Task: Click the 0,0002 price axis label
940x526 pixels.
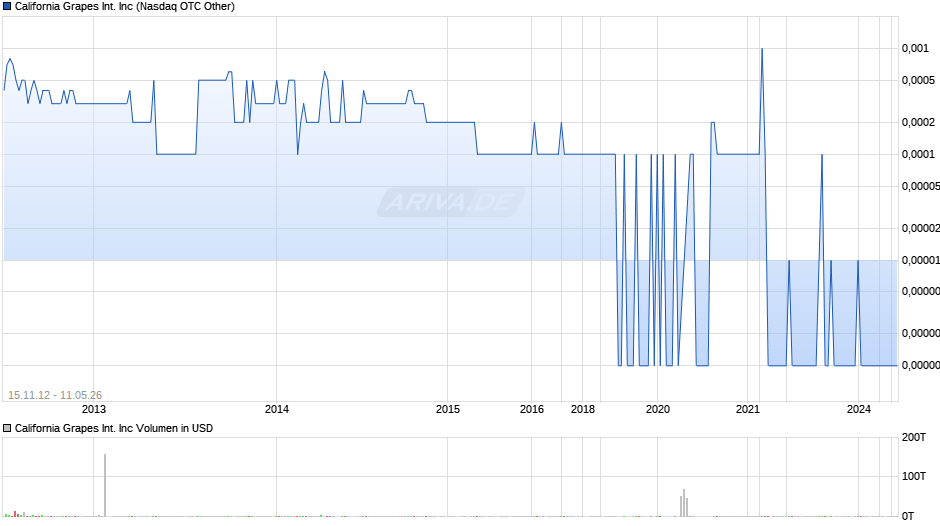Action: pos(918,122)
